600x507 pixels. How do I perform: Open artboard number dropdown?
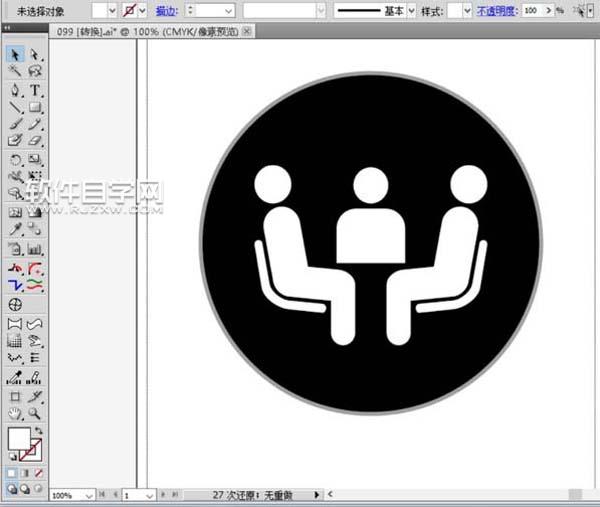(150, 496)
